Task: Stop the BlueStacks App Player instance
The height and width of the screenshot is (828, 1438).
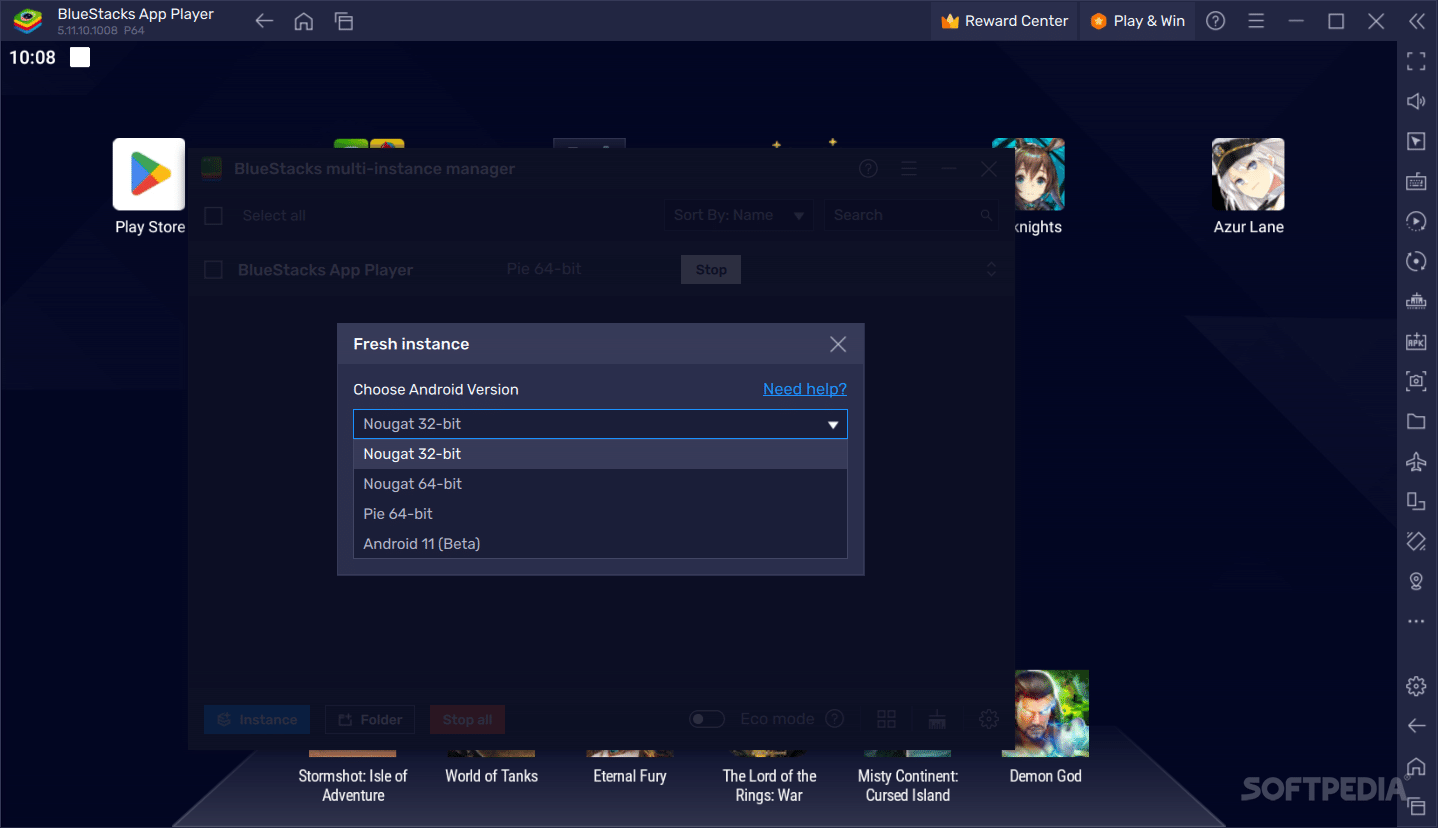Action: coord(711,270)
